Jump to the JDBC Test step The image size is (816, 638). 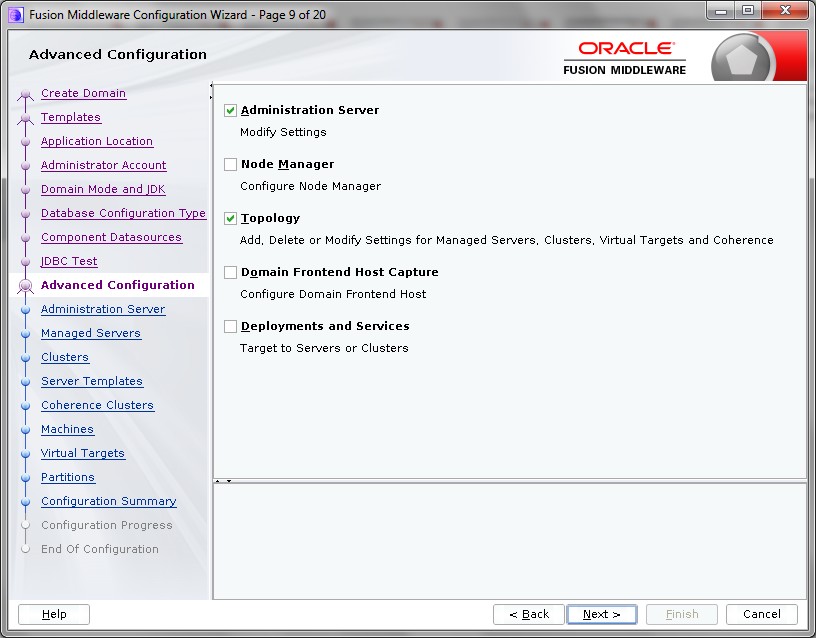point(69,261)
